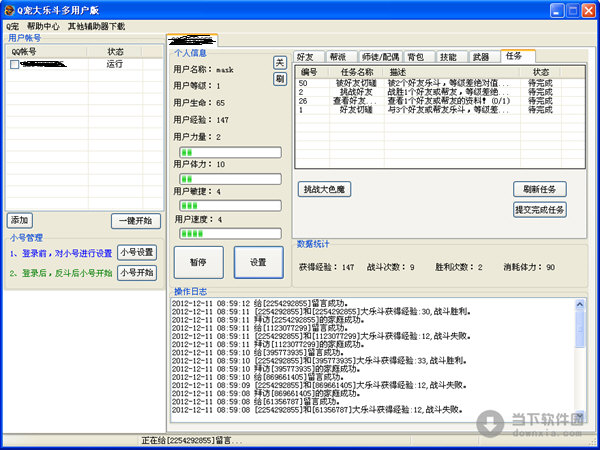Select the 好友切磋 task row
600x450 pixels.
(440, 110)
